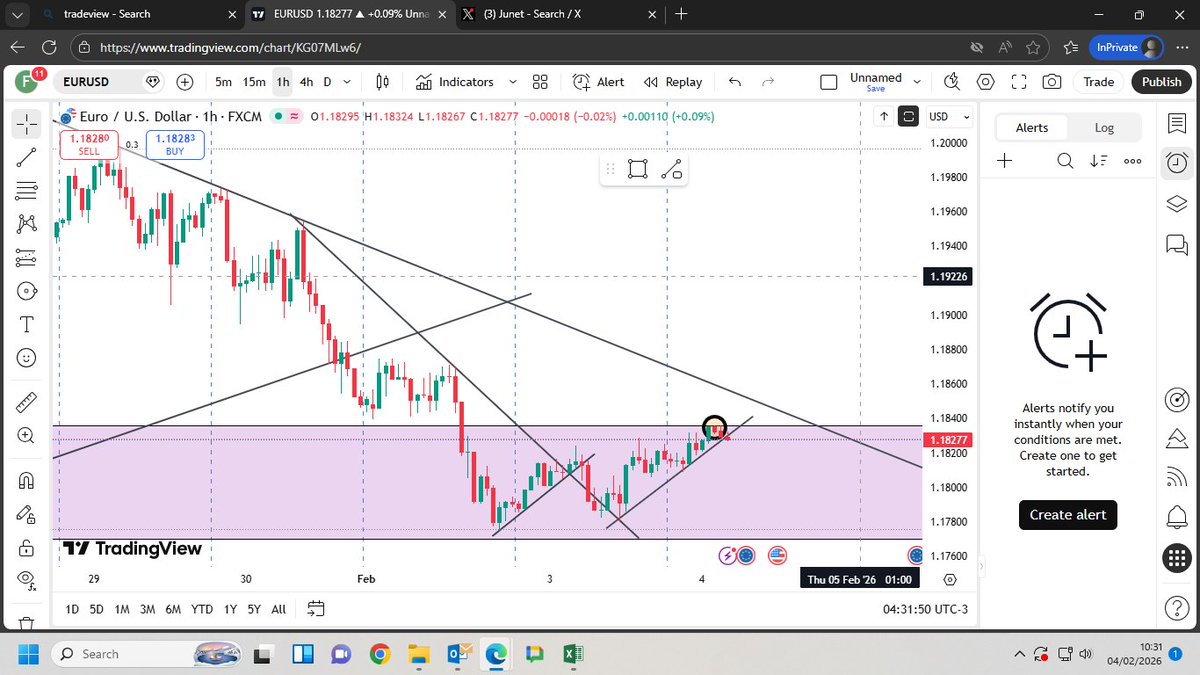Toggle auto-fit scale button on price axis
Image resolution: width=1200 pixels, height=675 pixels.
pos(908,117)
